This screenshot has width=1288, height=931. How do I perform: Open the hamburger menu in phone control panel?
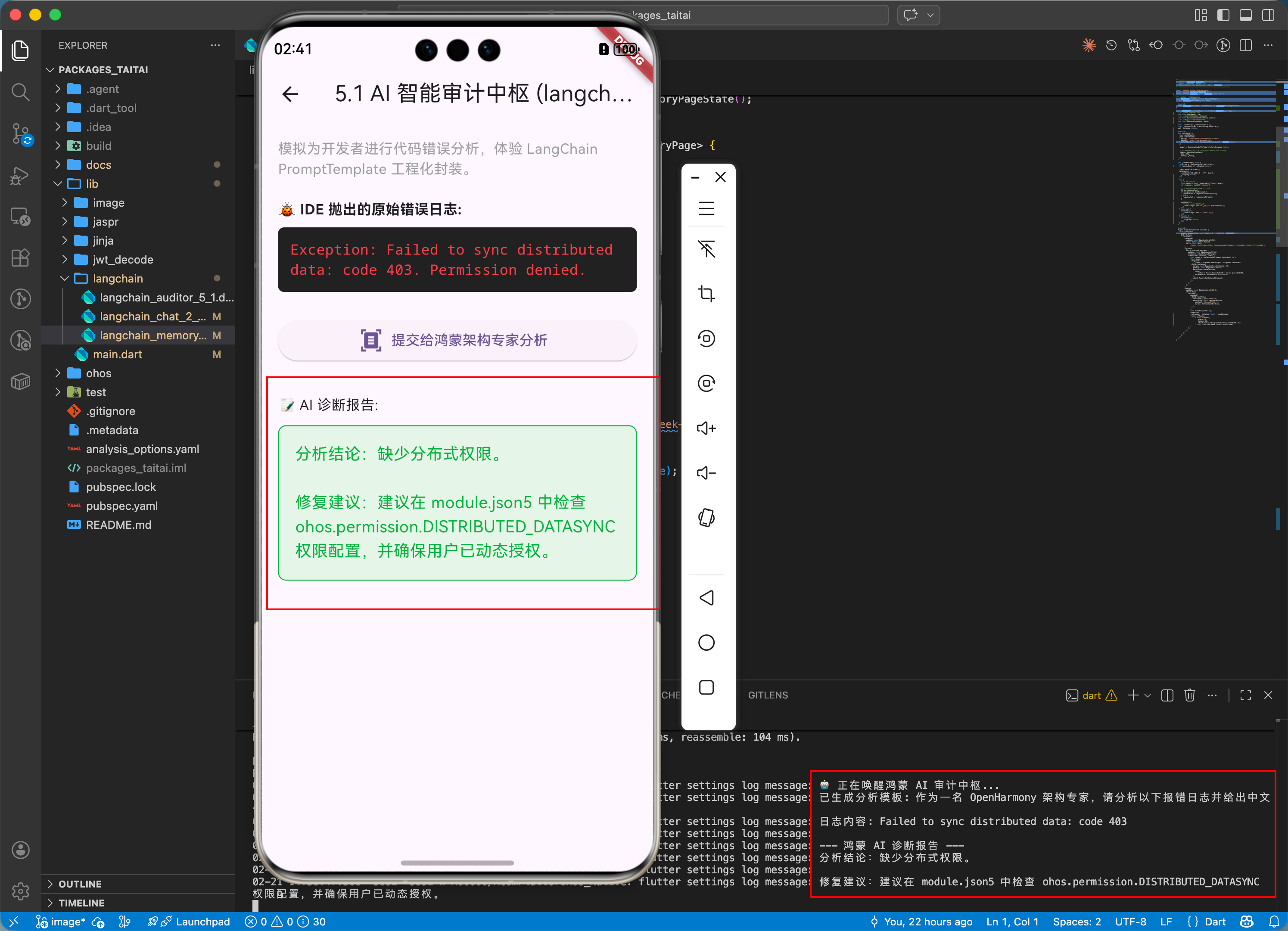[x=706, y=208]
